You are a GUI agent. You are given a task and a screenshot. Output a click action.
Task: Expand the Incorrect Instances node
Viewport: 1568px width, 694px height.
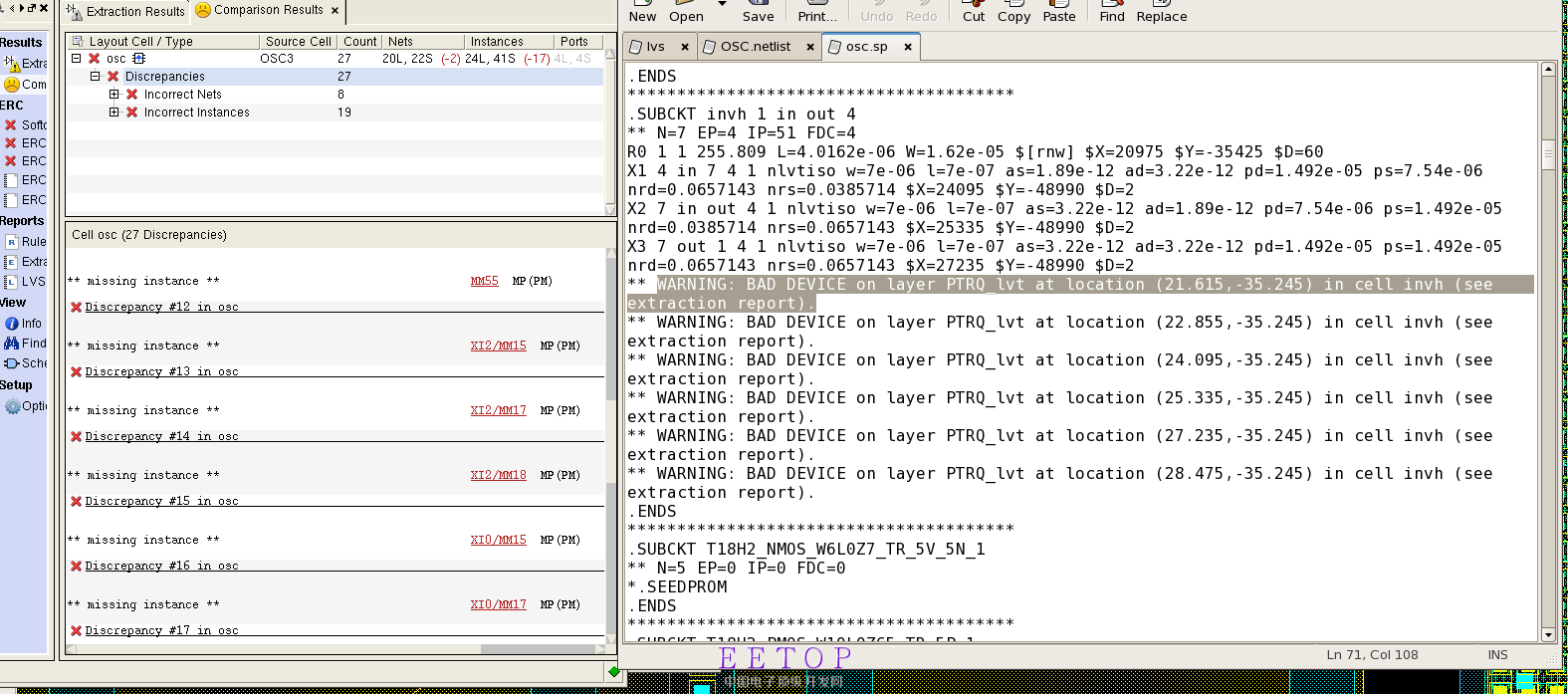point(113,113)
